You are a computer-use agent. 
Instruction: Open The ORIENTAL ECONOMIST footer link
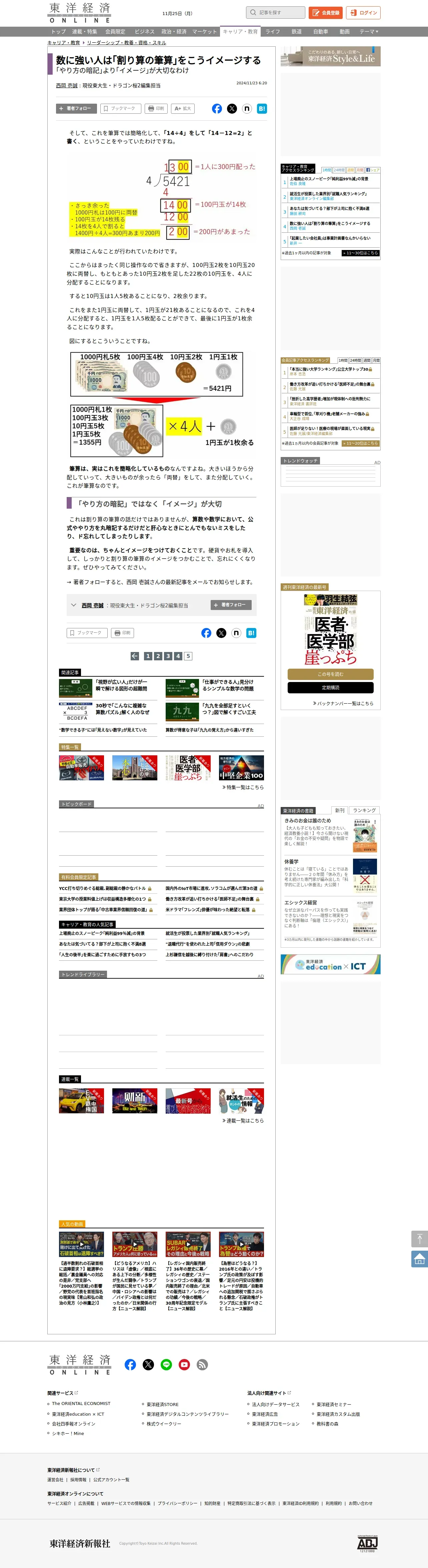click(x=81, y=1404)
